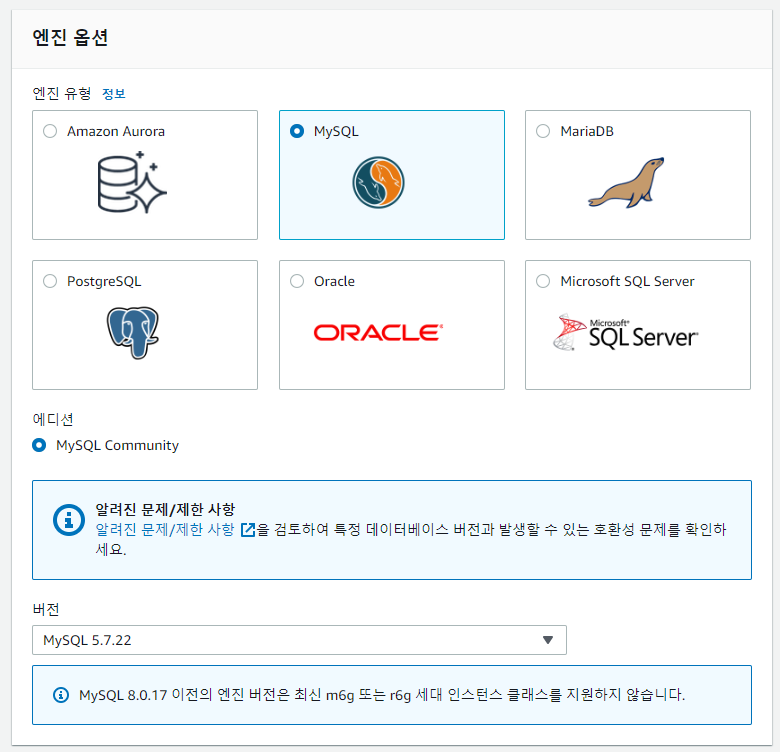
Task: Click the MySQL dolphin logo icon
Action: pos(379,183)
